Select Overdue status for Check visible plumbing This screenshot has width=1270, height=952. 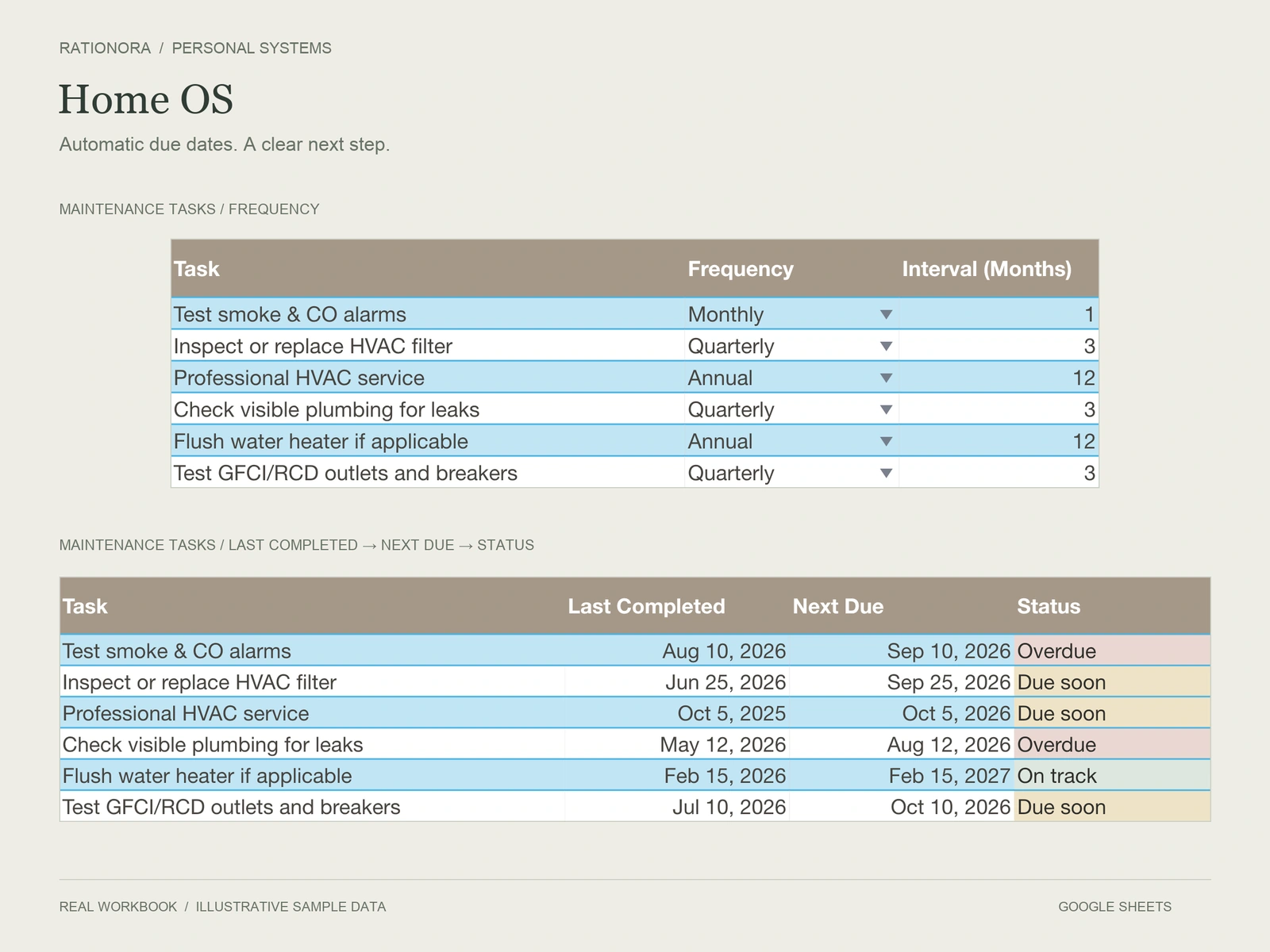pyautogui.click(x=1112, y=744)
